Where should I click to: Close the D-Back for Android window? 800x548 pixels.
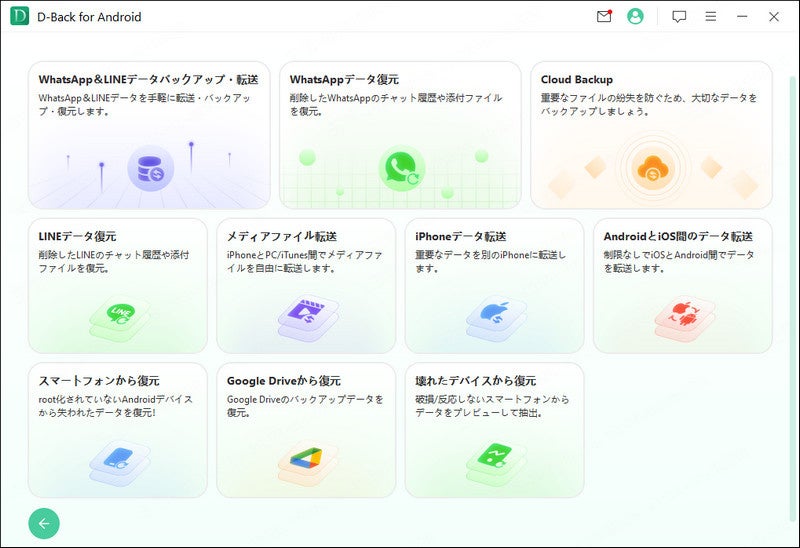[x=773, y=16]
